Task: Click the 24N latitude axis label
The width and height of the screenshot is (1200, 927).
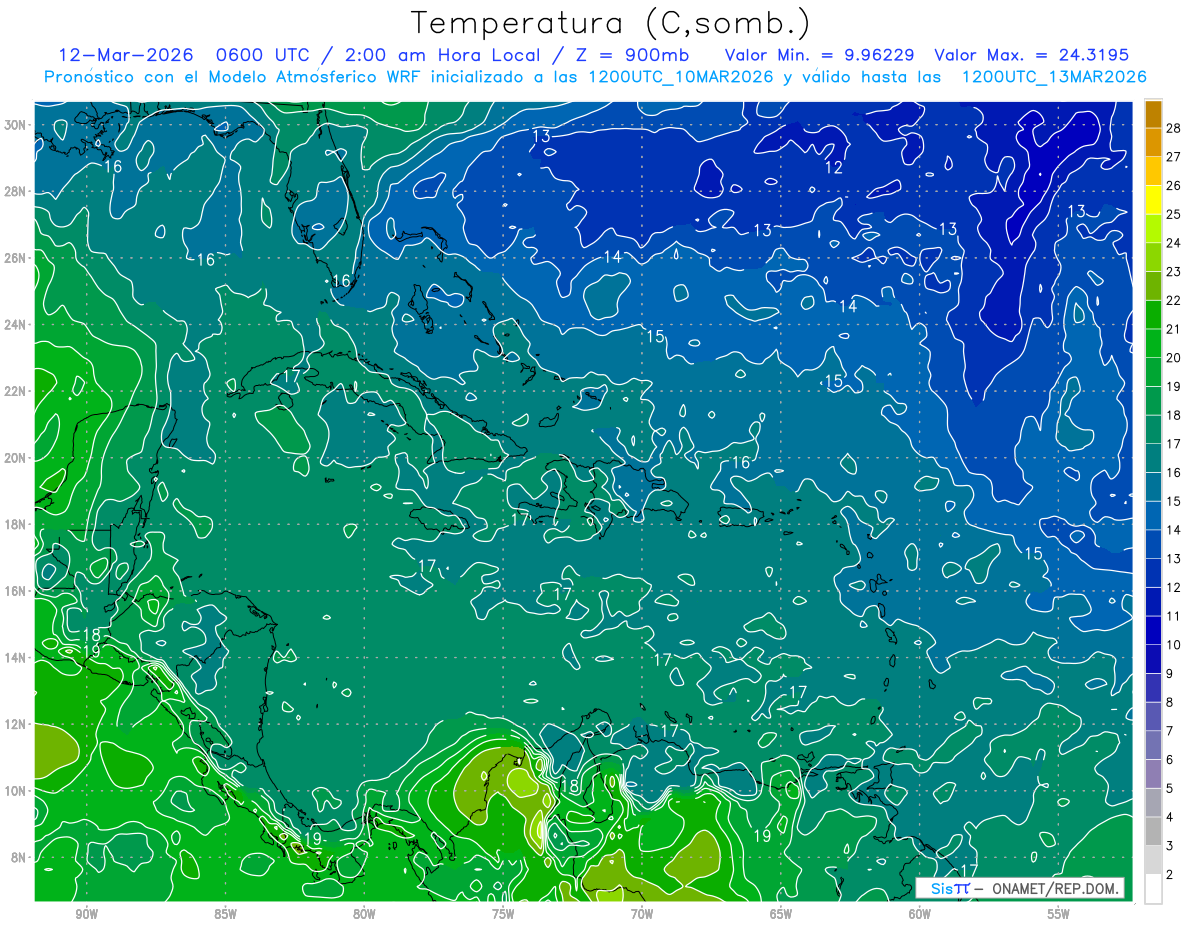Action: 14,325
